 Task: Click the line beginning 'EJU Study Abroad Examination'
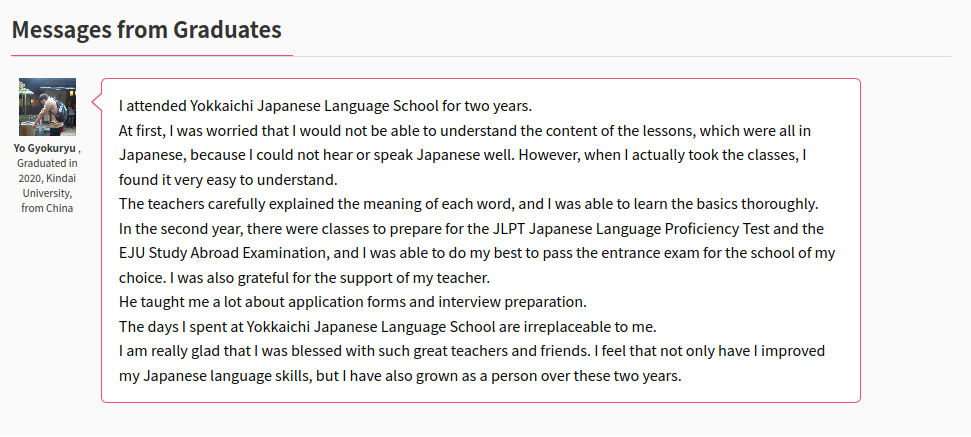(477, 253)
